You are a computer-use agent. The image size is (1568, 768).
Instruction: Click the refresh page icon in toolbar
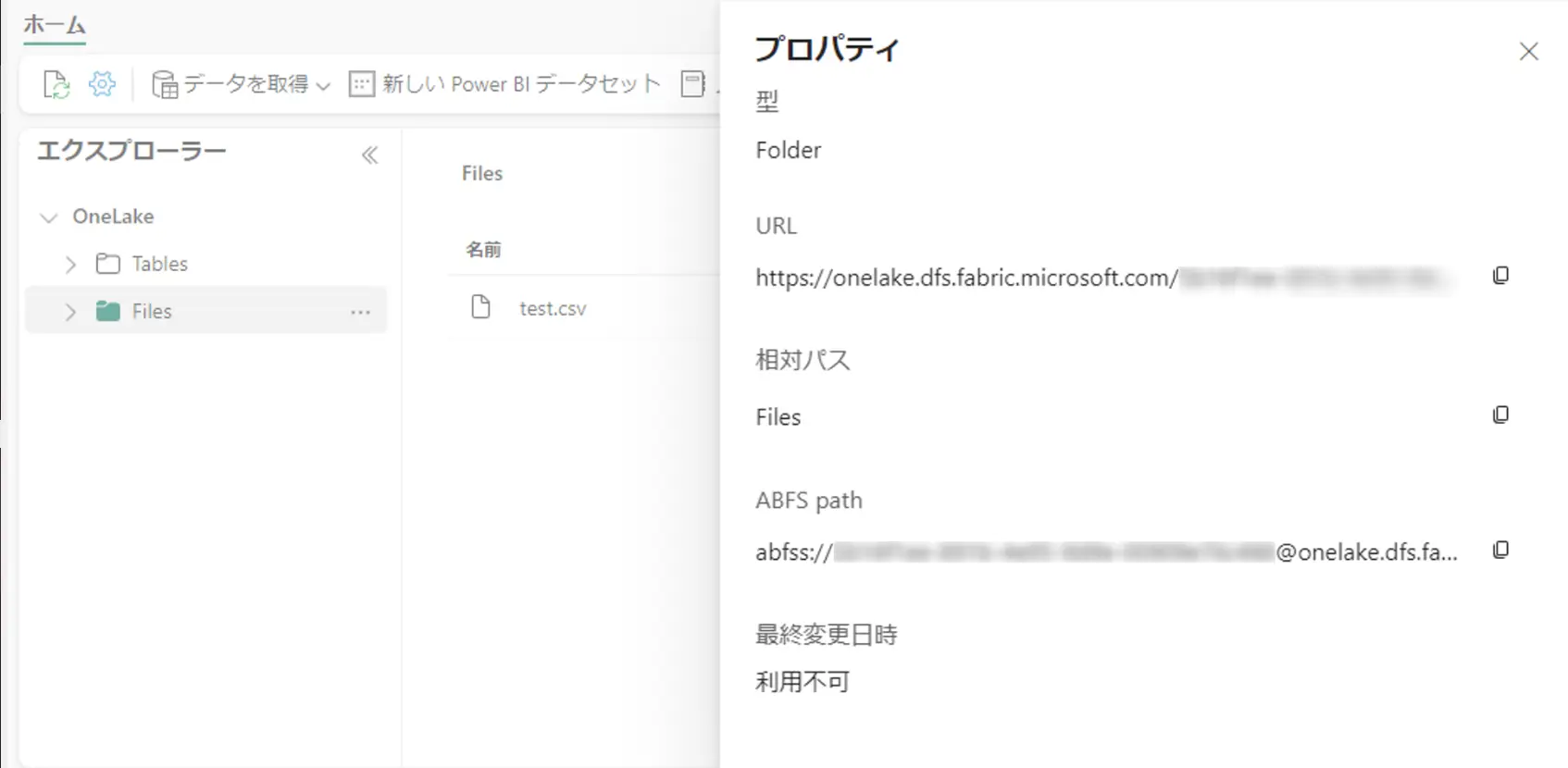click(x=56, y=84)
